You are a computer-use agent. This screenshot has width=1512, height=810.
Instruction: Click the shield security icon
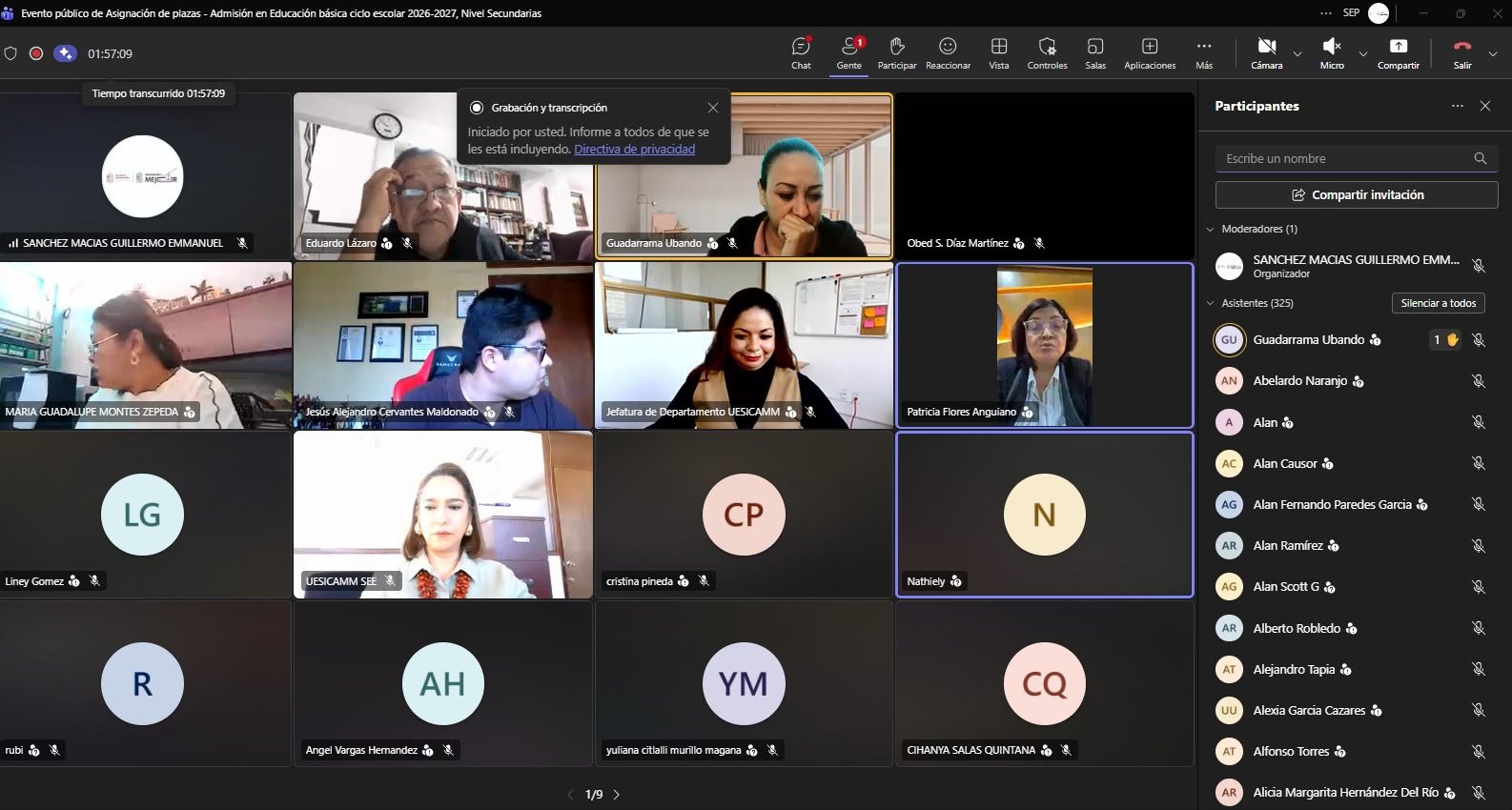(x=10, y=53)
